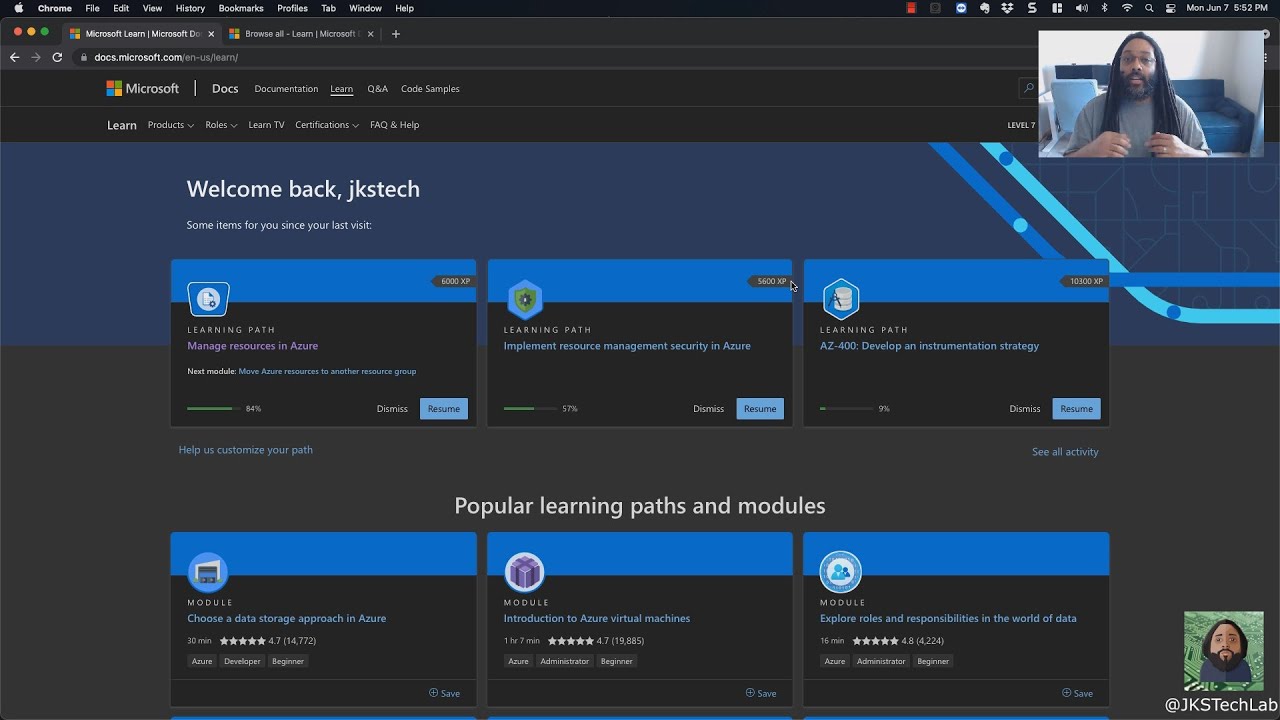
Task: Save the Azure virtual machines module
Action: pyautogui.click(x=760, y=693)
